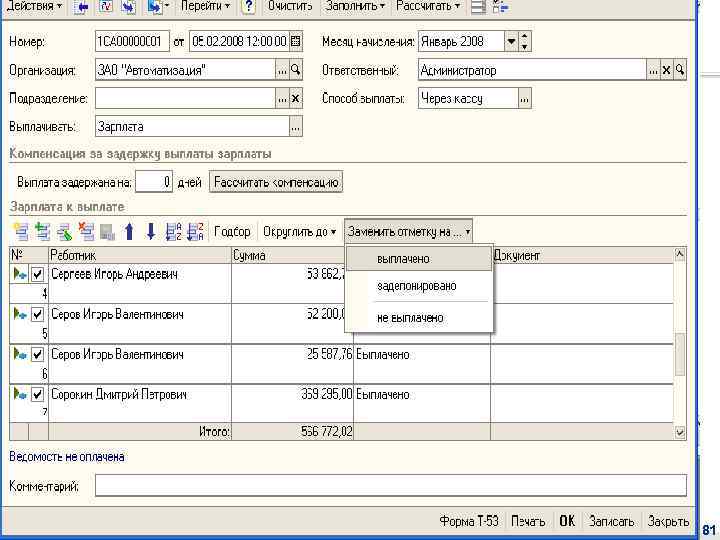Click the Форма Т-53 button

pyautogui.click(x=469, y=521)
